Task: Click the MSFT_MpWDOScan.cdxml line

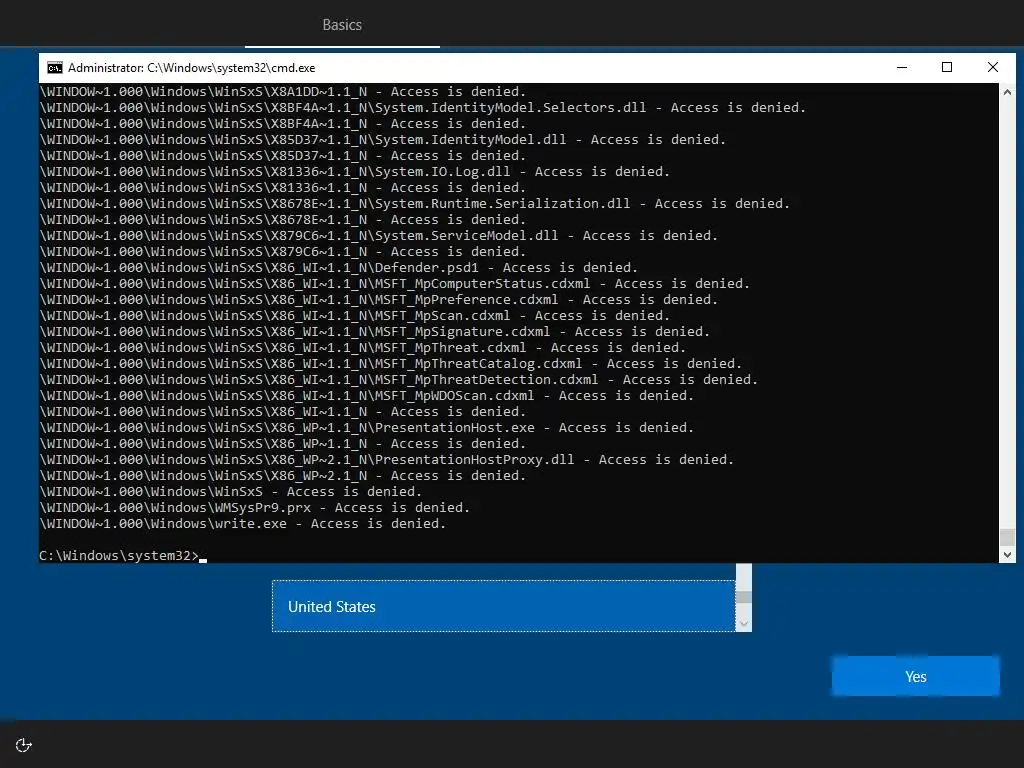Action: [366, 396]
